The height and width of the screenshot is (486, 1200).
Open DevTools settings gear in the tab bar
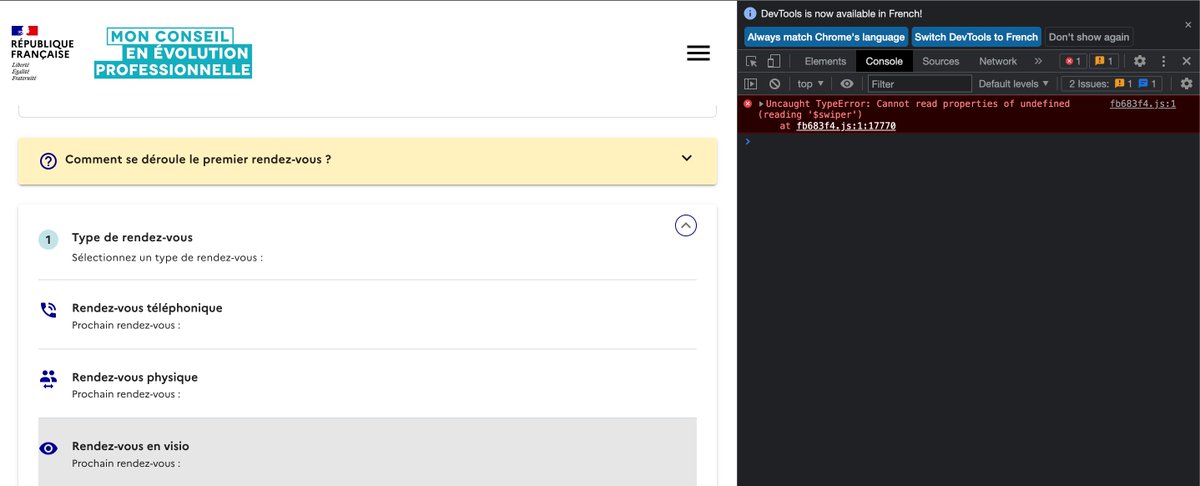(x=1139, y=61)
